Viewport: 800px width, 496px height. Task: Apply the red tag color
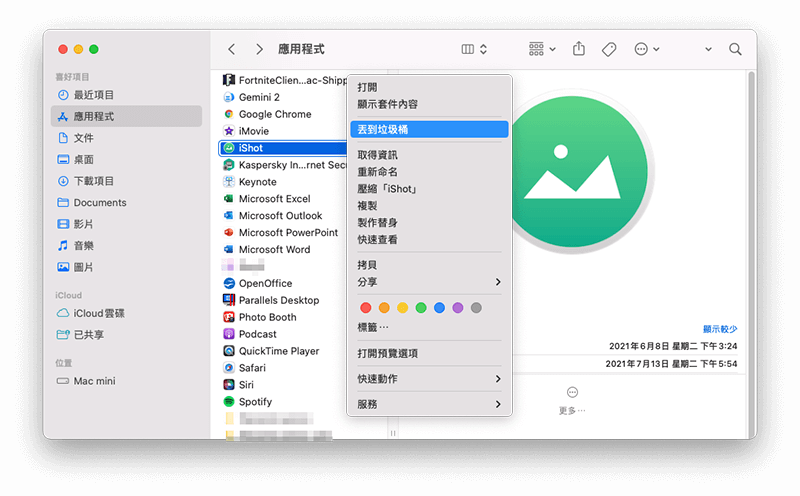[366, 308]
